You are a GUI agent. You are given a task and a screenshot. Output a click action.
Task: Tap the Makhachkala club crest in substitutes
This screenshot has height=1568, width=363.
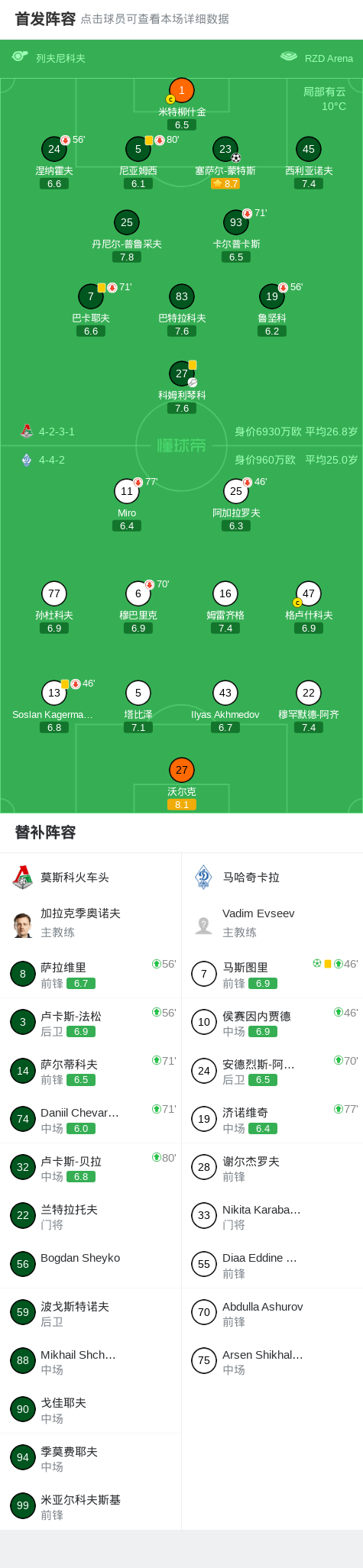[x=203, y=878]
